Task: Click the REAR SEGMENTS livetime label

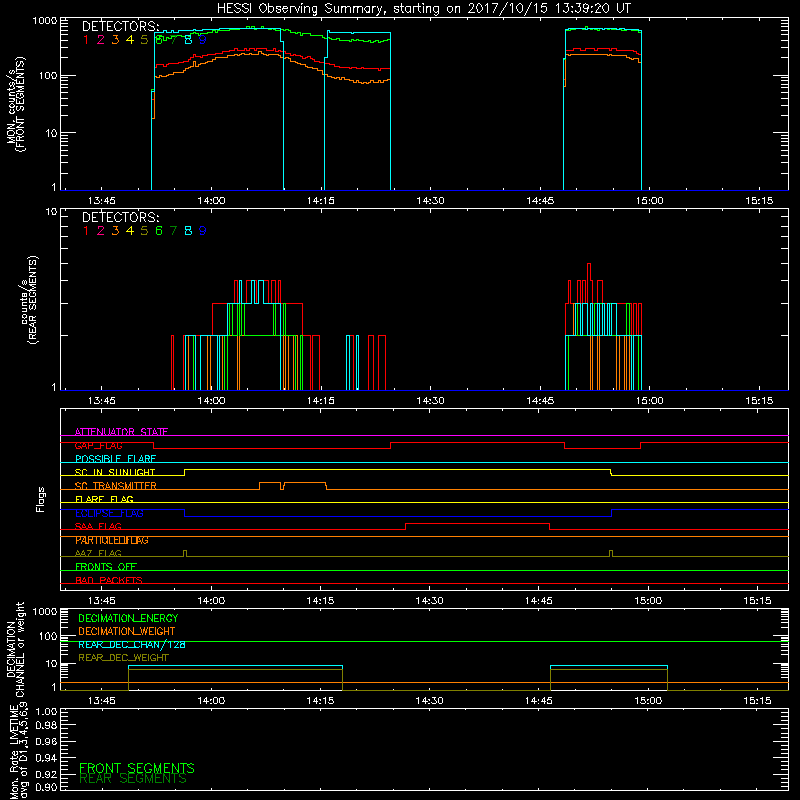Action: click(133, 779)
